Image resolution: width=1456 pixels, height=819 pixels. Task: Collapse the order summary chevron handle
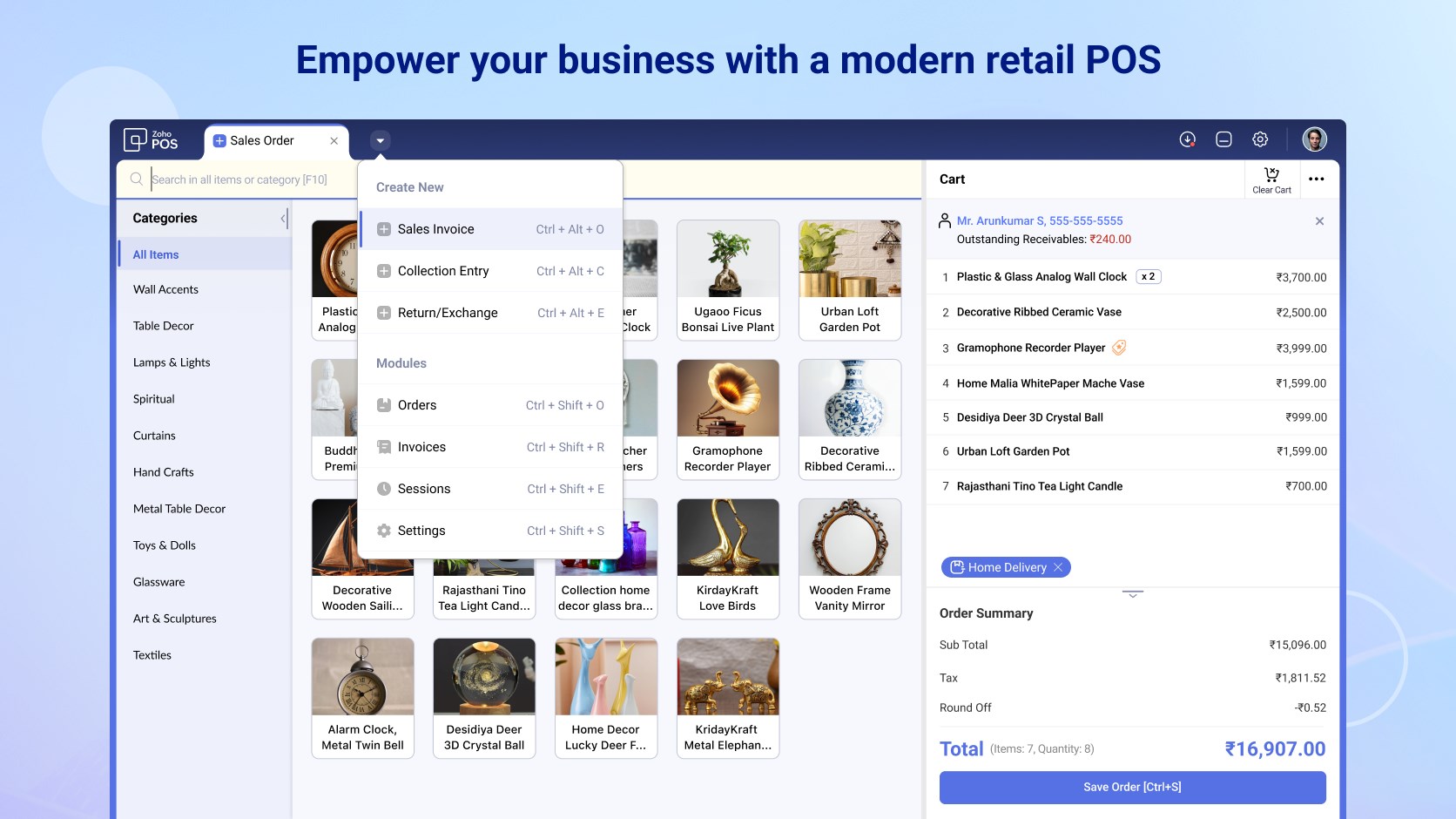click(x=1132, y=593)
